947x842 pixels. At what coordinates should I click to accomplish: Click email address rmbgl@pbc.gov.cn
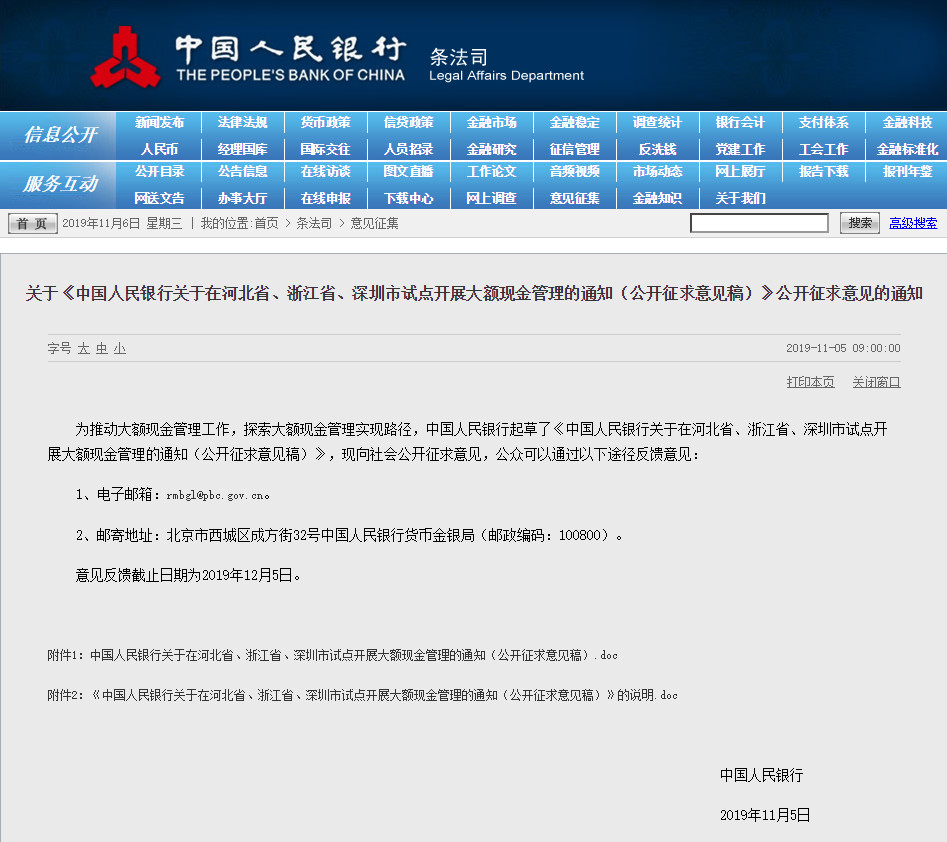pyautogui.click(x=217, y=495)
